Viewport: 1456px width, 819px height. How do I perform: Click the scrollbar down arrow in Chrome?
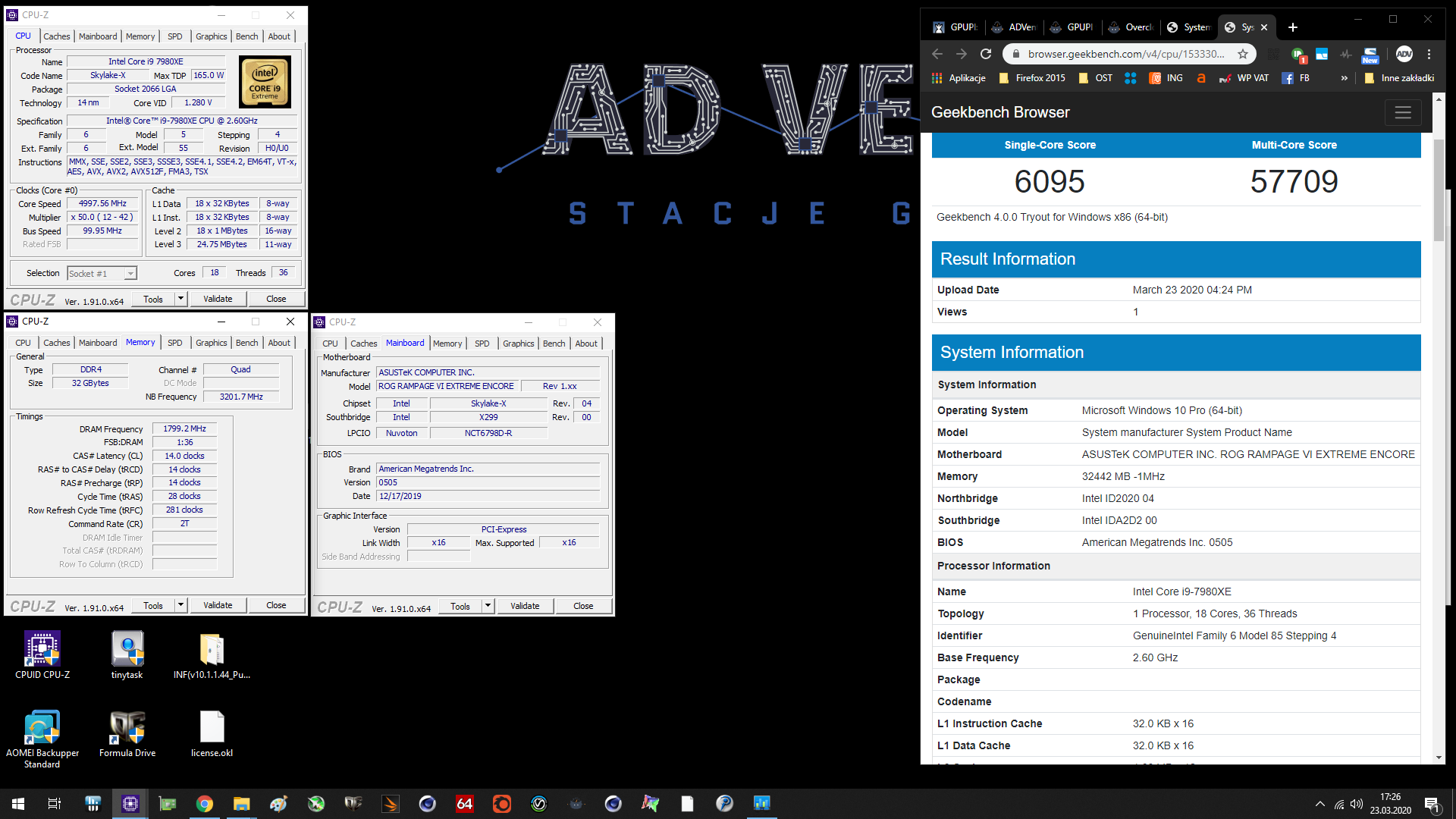point(1439,757)
